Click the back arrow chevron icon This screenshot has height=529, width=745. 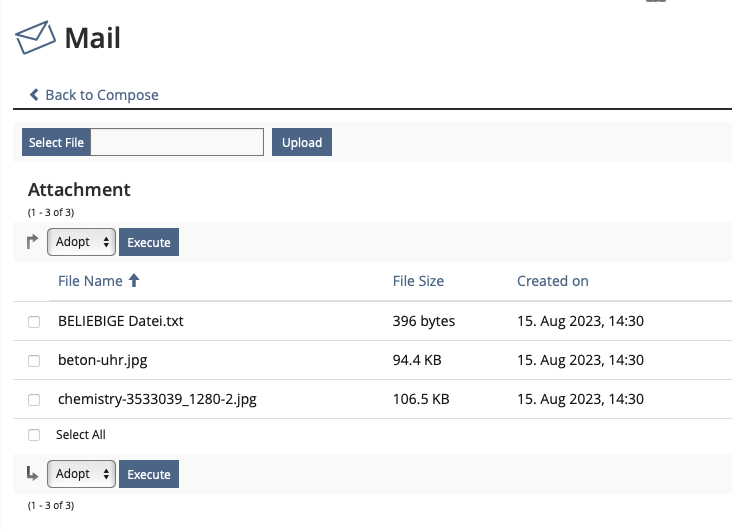coord(34,95)
